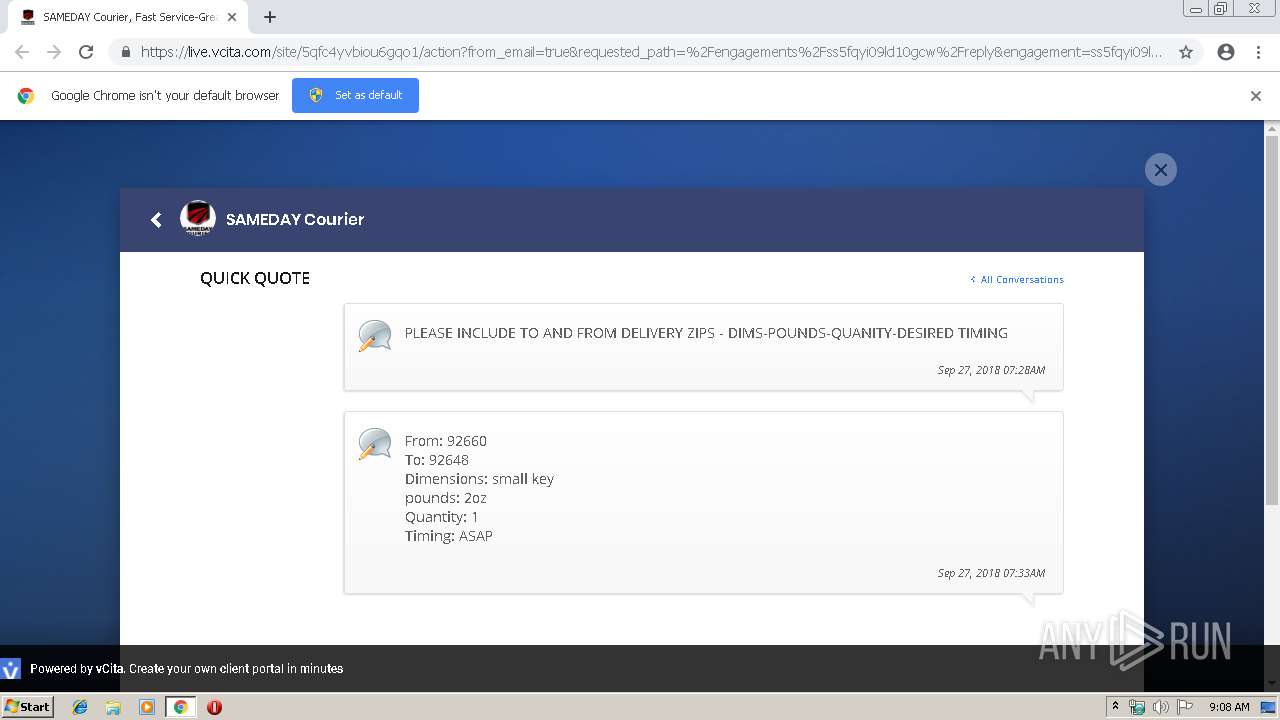Click the Timing: ASAP line
Image resolution: width=1280 pixels, height=720 pixels.
click(x=449, y=536)
